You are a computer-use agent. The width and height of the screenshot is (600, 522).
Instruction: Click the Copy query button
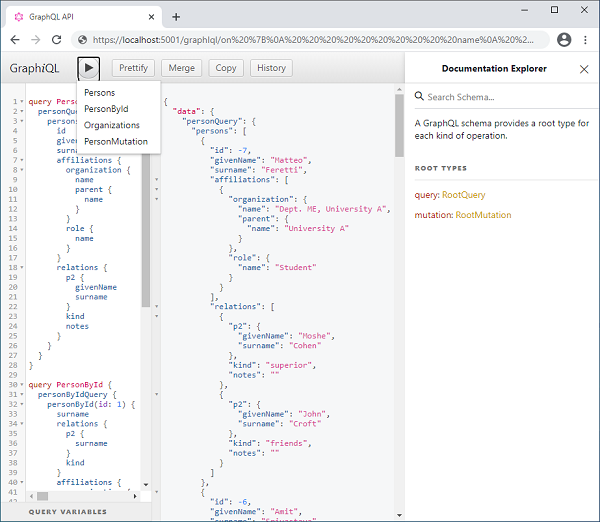[x=226, y=68]
